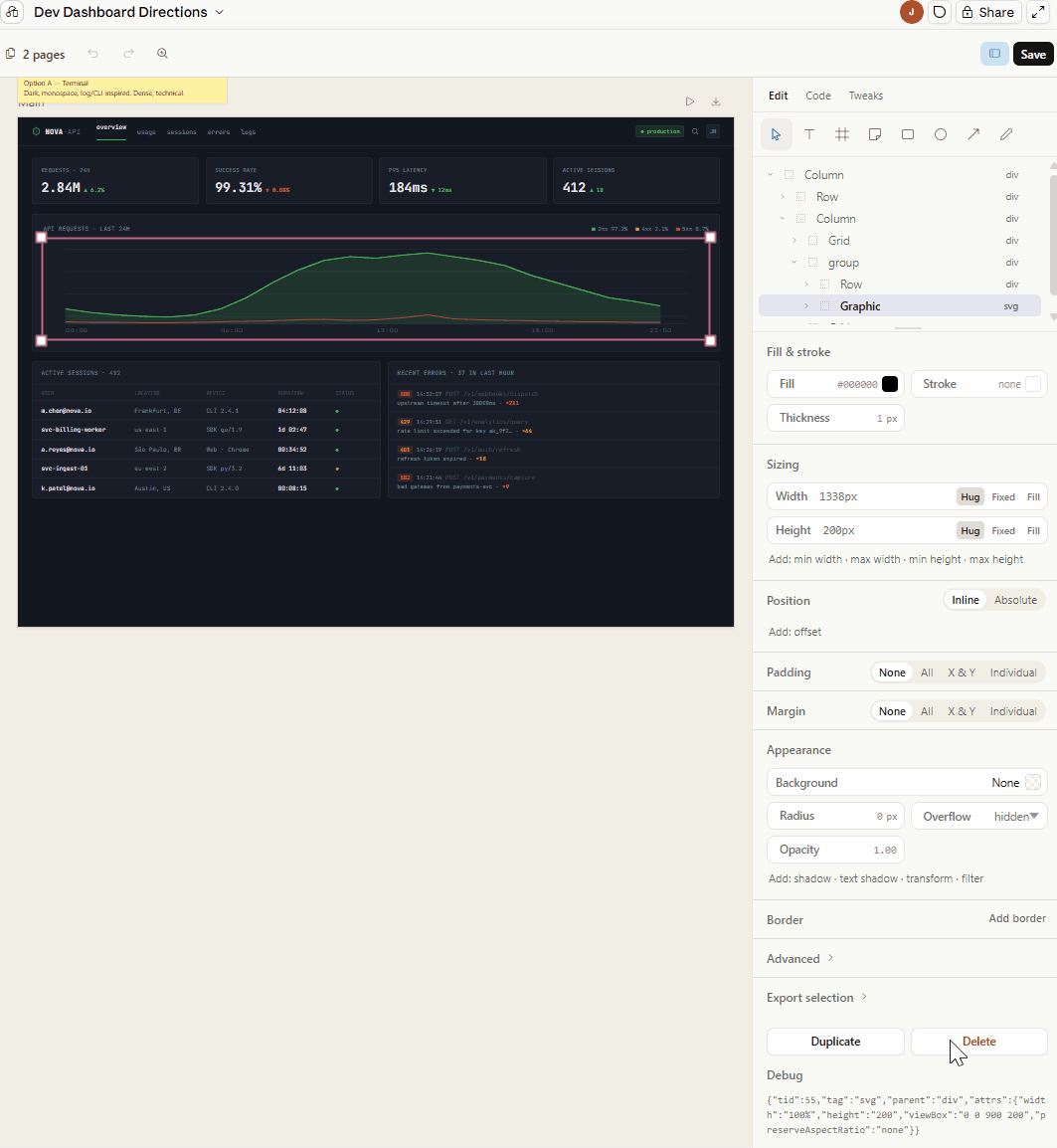
Task: Click the comments bubble icon beside Share
Action: point(939,12)
